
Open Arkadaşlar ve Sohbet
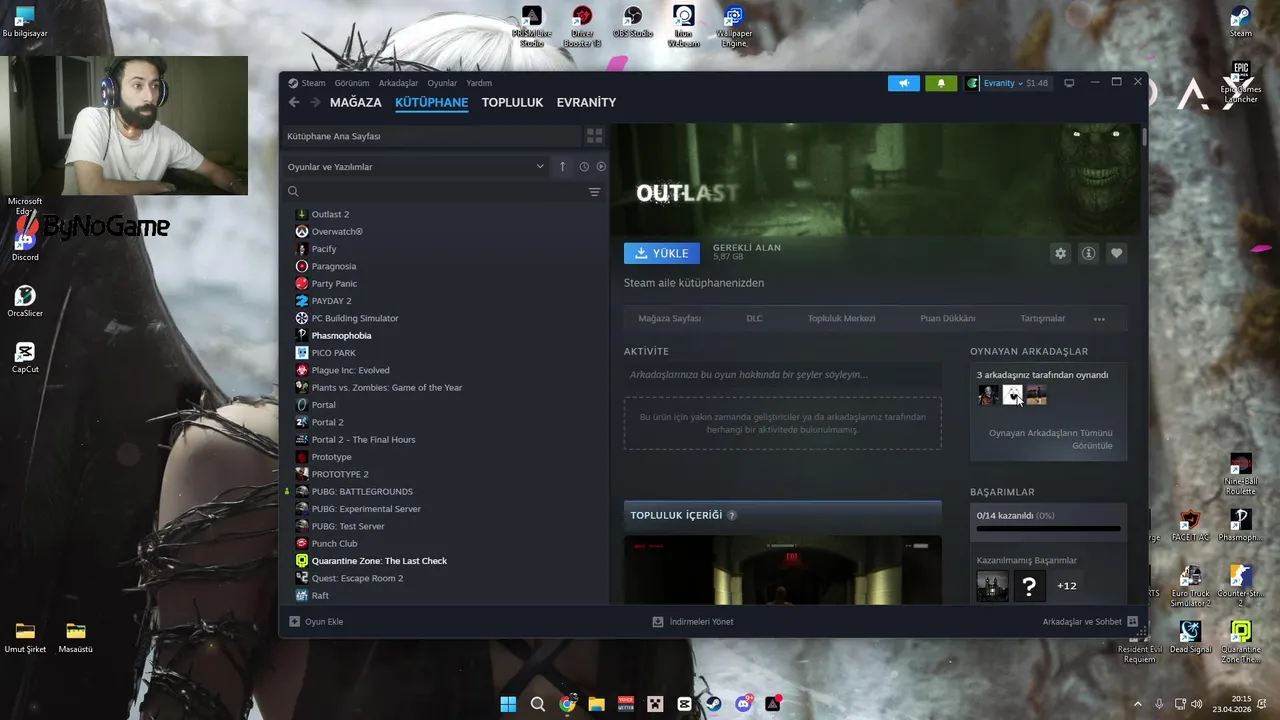coord(1090,622)
